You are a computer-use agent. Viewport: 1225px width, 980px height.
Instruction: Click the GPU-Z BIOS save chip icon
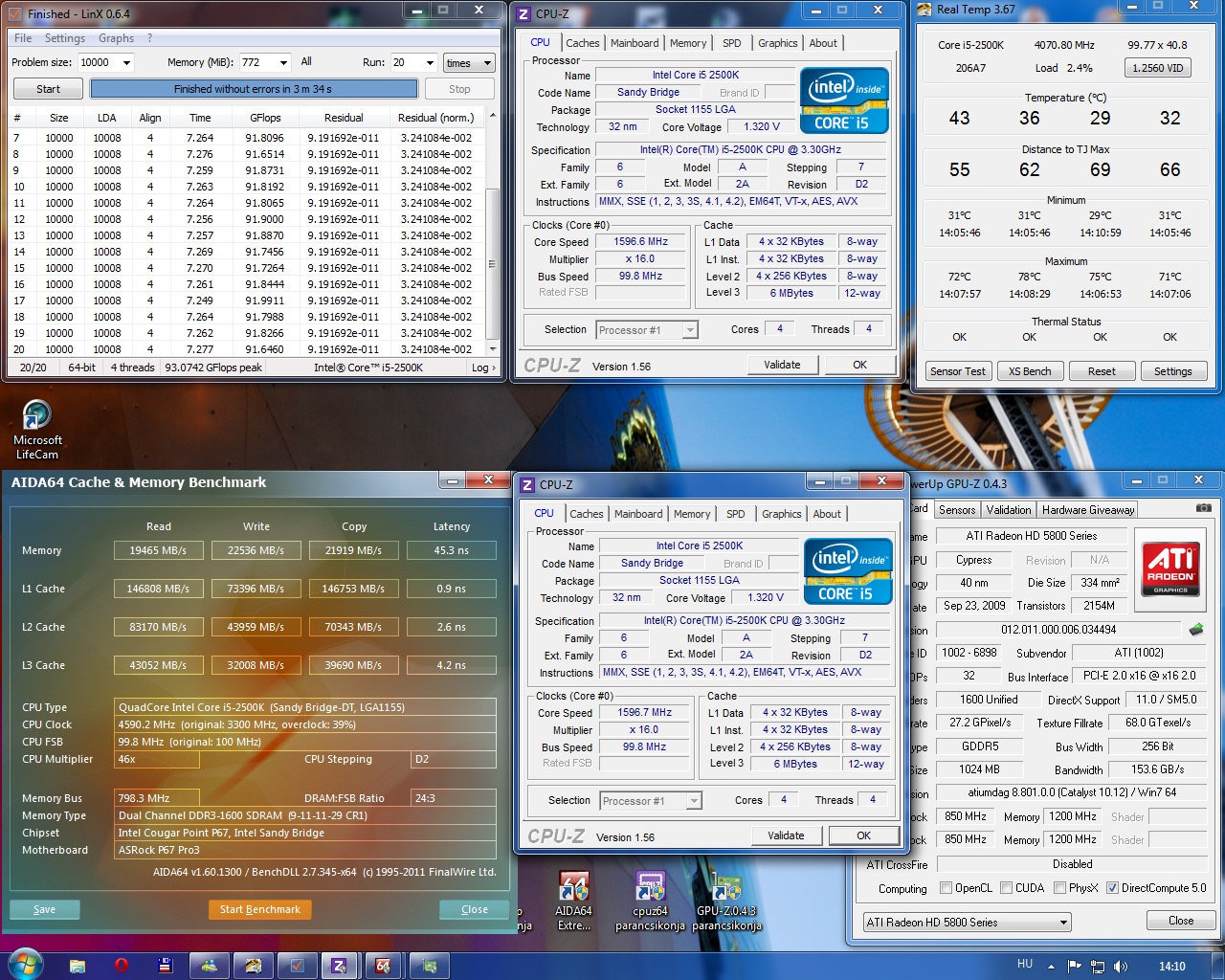click(1196, 630)
